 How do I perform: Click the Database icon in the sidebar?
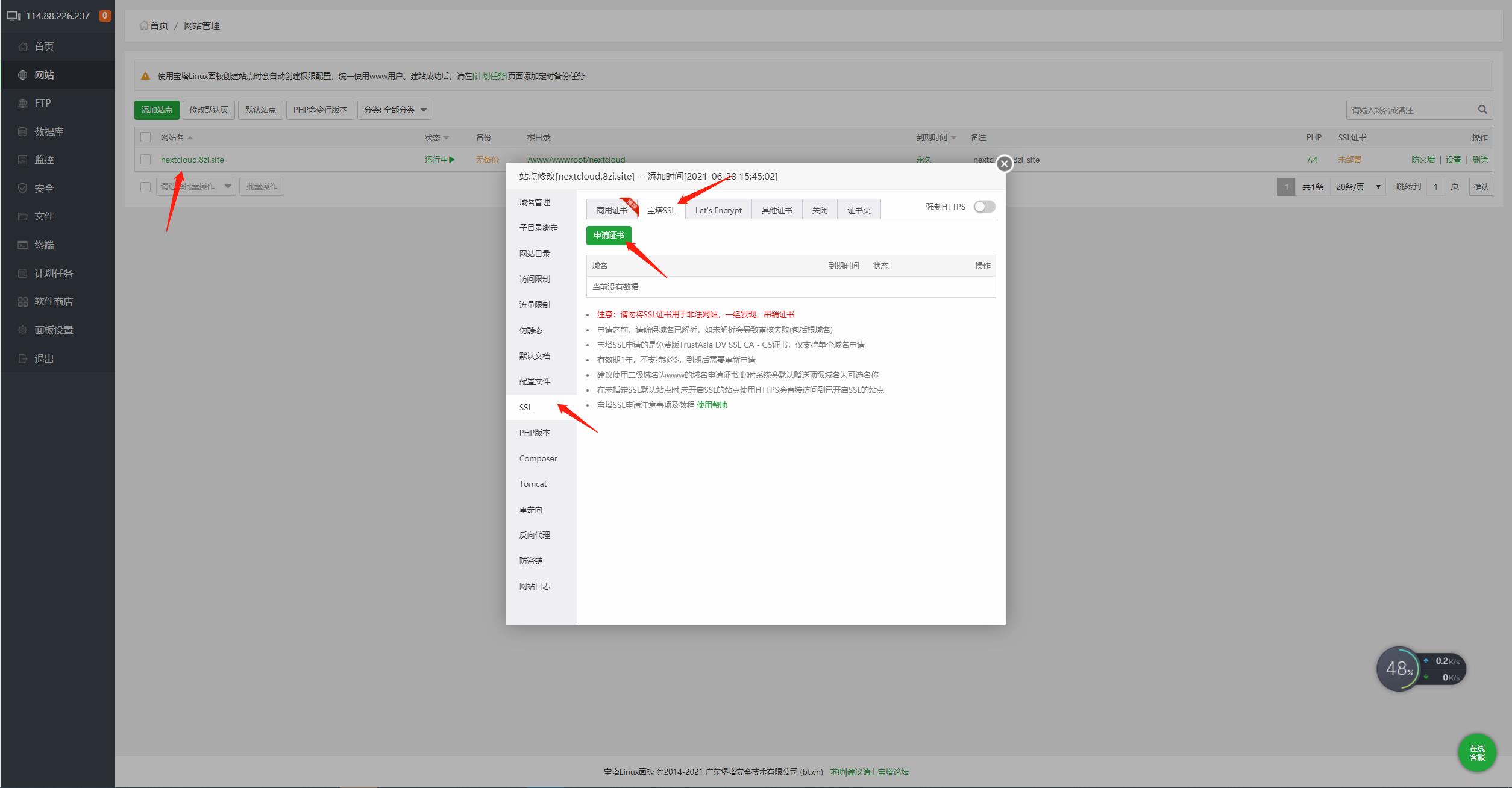point(23,131)
